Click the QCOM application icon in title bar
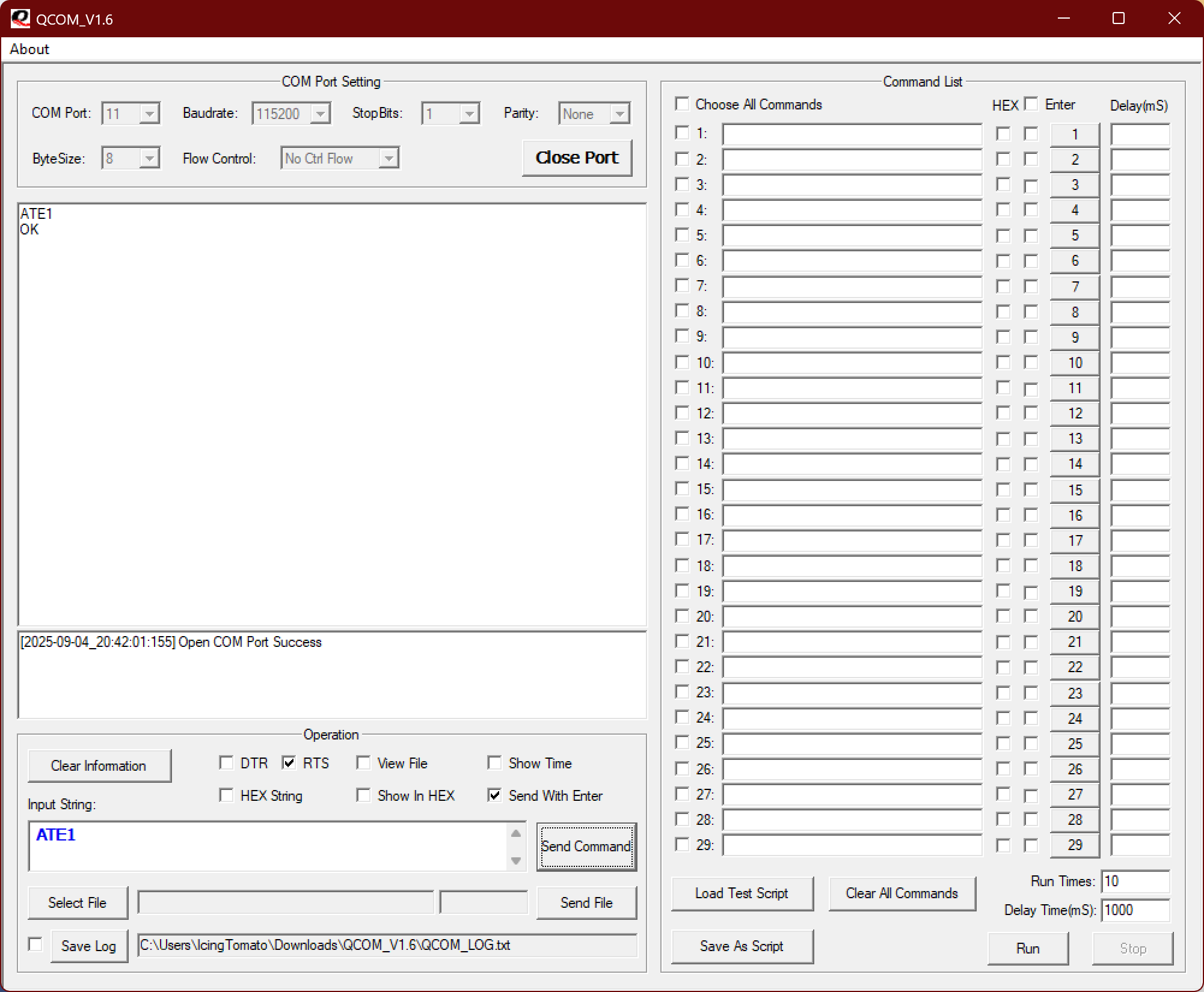1204x992 pixels. click(20, 19)
